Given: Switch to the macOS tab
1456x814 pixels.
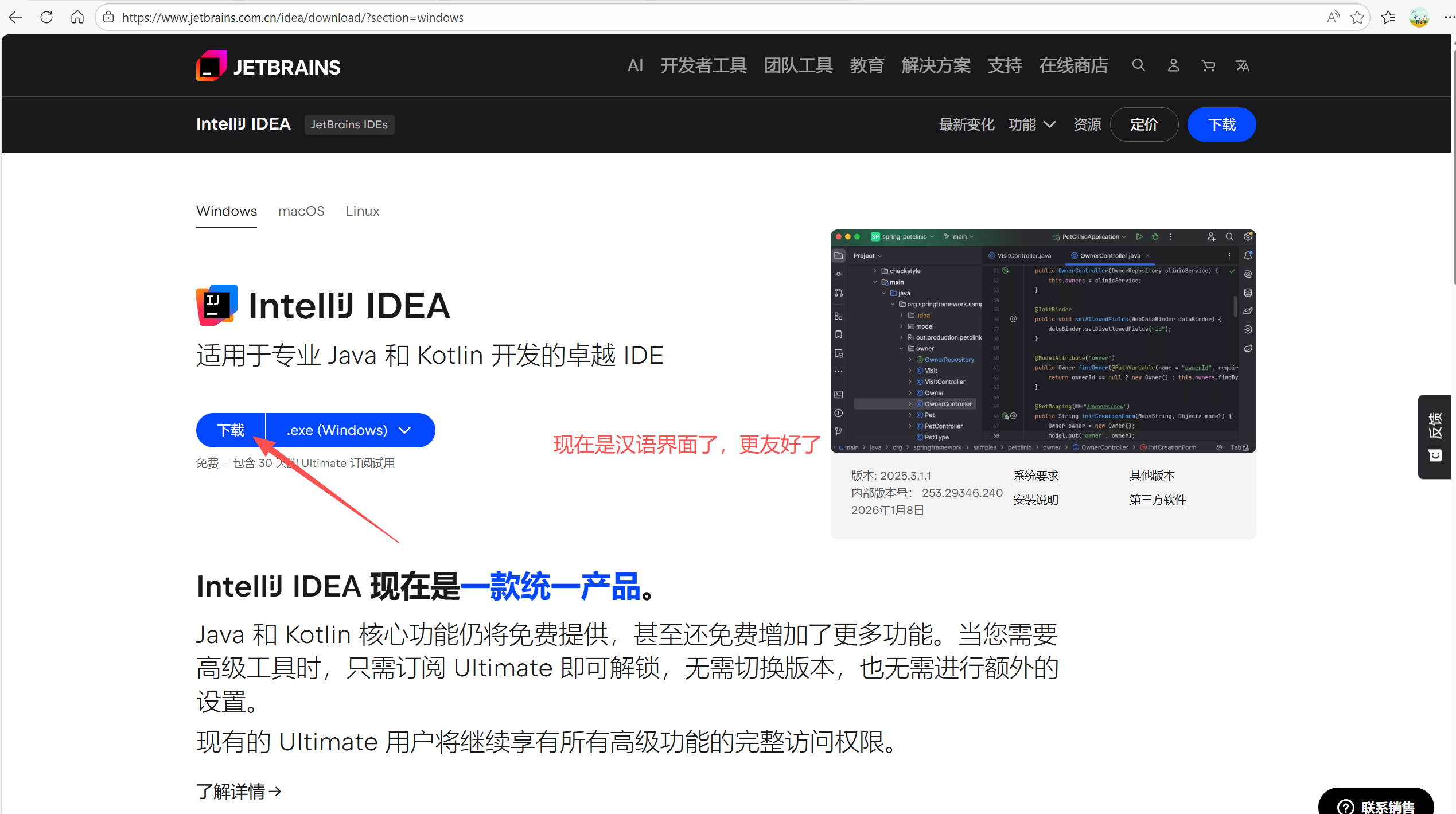Looking at the screenshot, I should pyautogui.click(x=301, y=211).
